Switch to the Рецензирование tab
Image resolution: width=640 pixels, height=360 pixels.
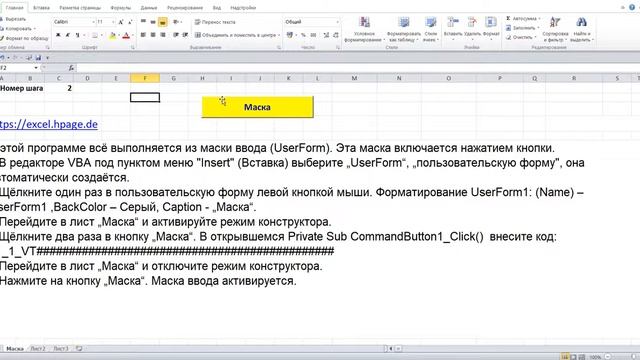[x=185, y=8]
